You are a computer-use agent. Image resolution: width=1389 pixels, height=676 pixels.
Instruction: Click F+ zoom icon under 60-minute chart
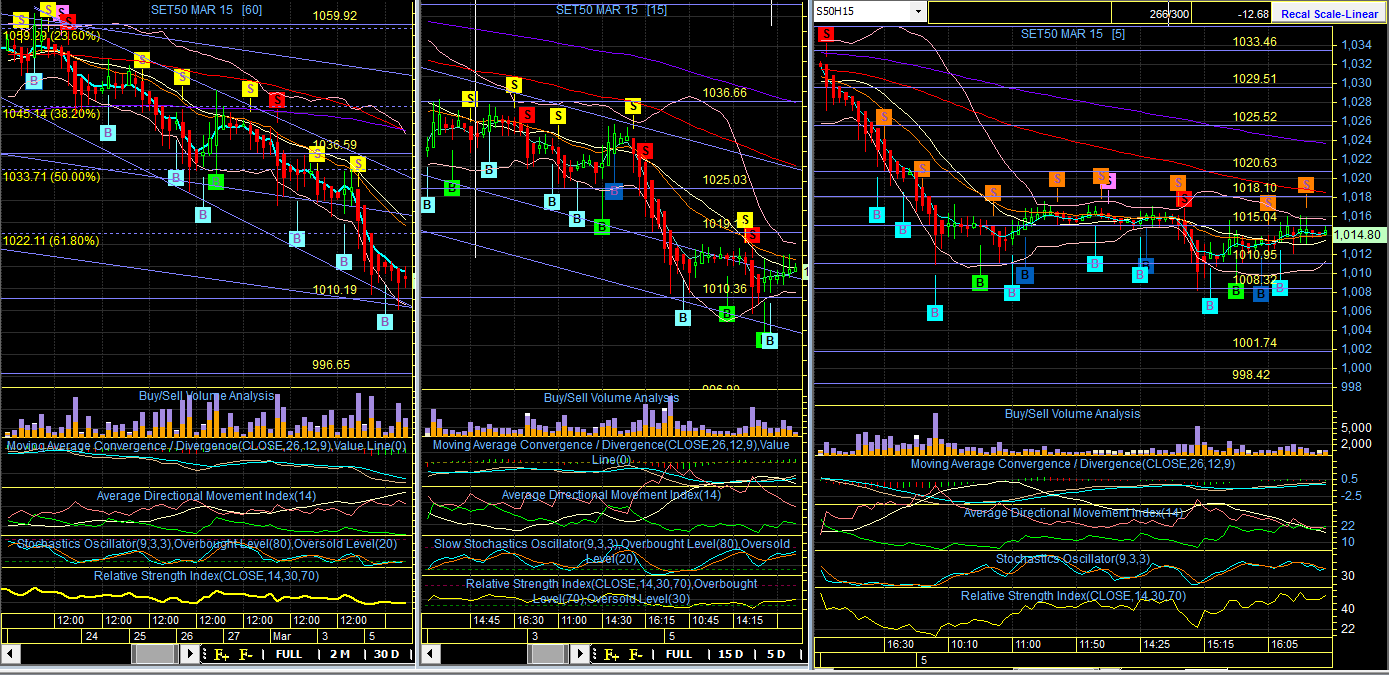[x=220, y=655]
